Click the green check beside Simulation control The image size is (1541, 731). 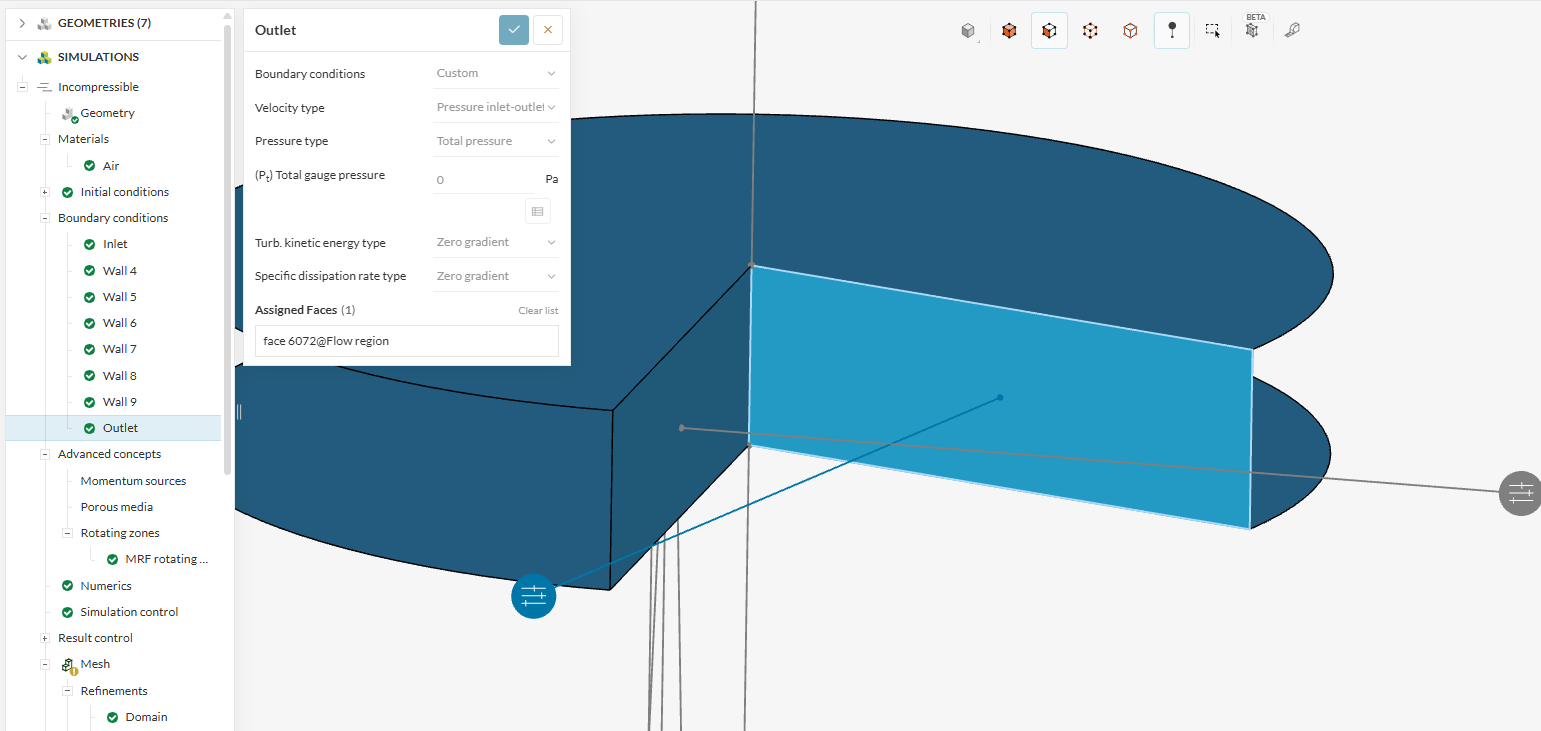click(67, 612)
